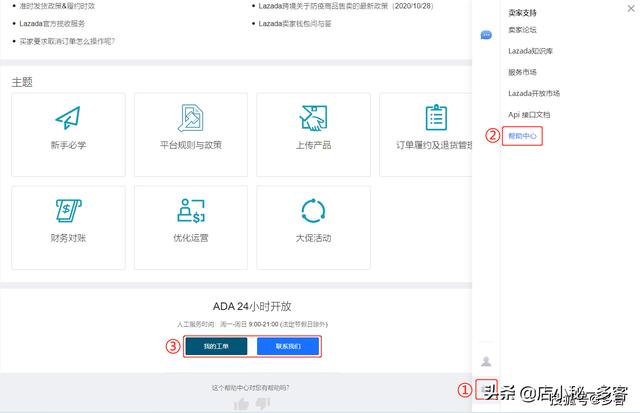The width and height of the screenshot is (640, 413).
Task: Click the thumbs up feedback icon
Action: (x=241, y=404)
